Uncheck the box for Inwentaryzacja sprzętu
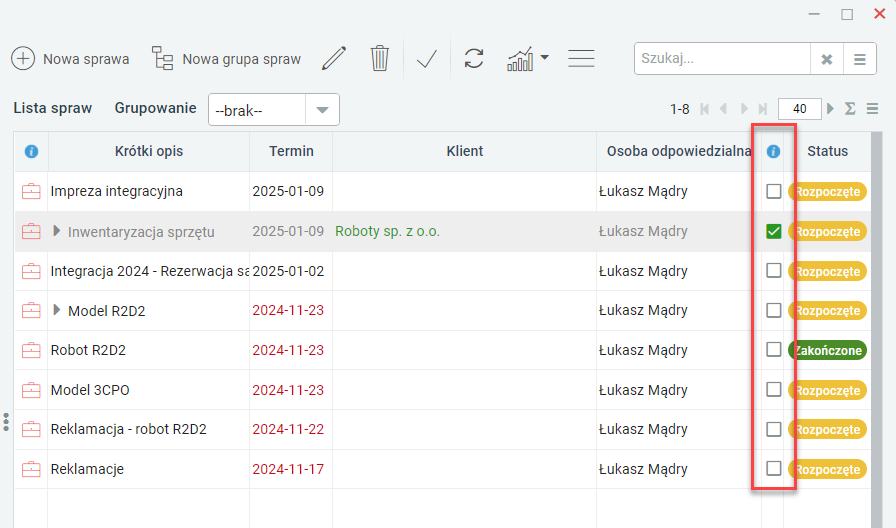896x528 pixels. pos(773,231)
